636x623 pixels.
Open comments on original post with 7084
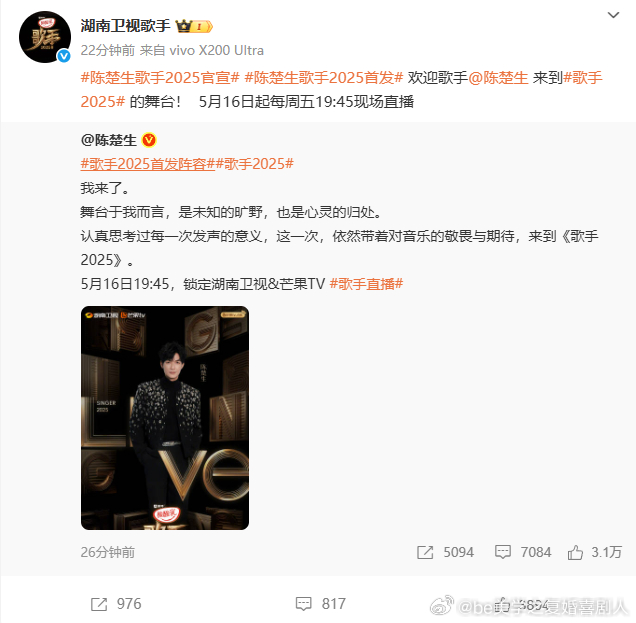(x=523, y=552)
